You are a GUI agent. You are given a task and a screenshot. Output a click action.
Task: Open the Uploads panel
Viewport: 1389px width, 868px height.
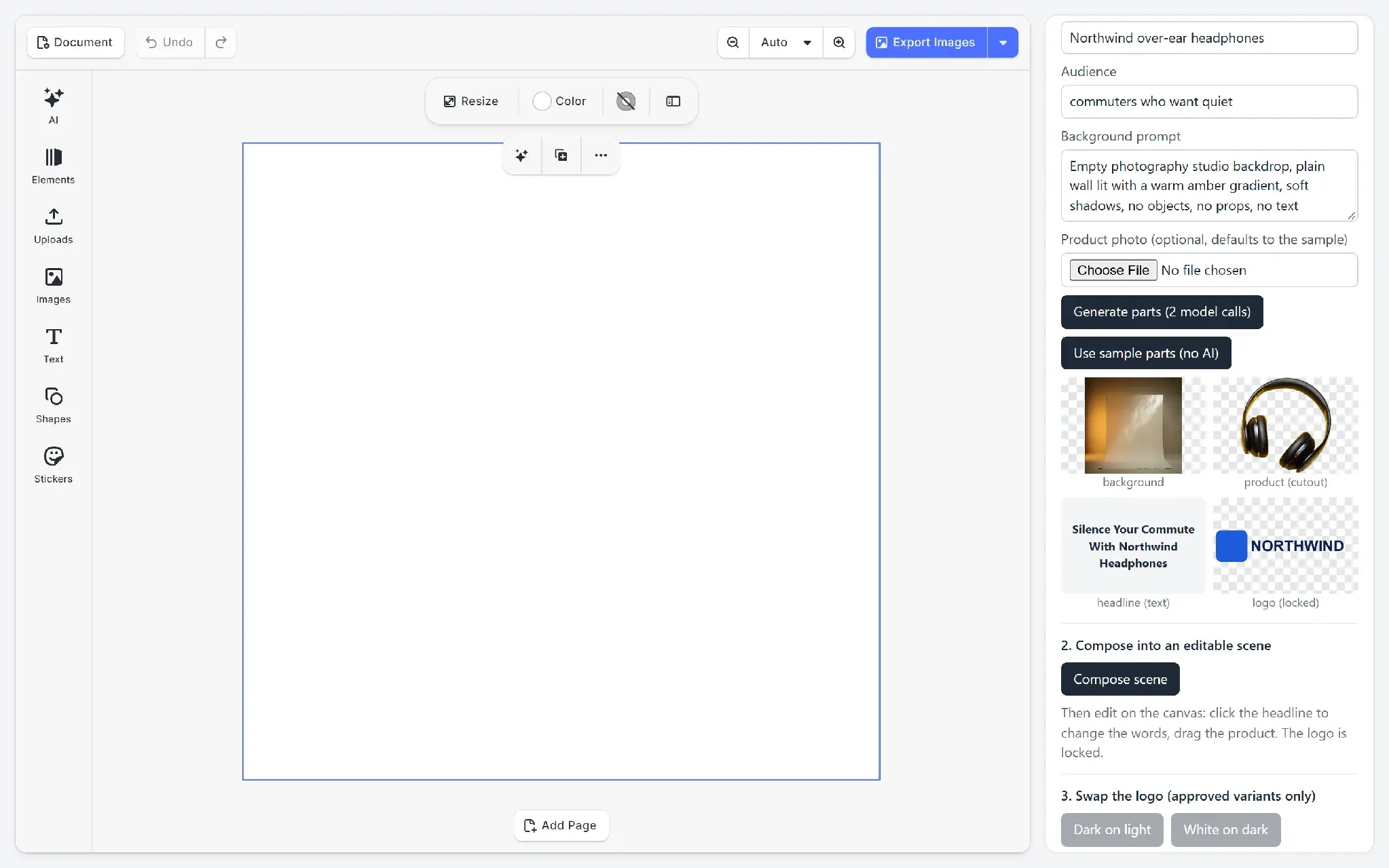click(x=53, y=225)
